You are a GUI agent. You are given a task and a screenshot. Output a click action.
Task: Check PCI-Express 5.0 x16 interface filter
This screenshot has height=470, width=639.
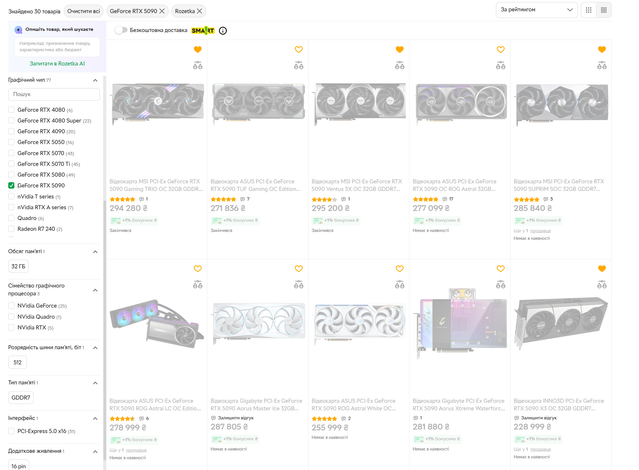coord(11,431)
